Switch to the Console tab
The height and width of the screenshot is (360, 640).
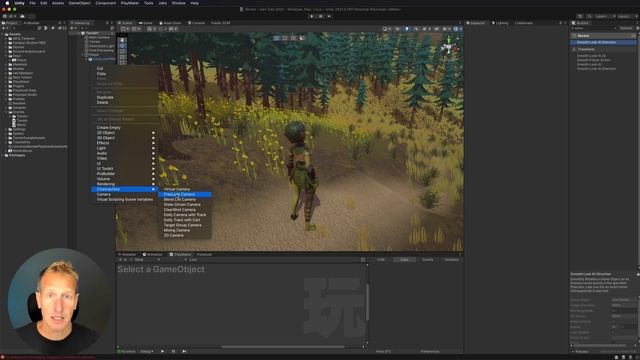197,23
